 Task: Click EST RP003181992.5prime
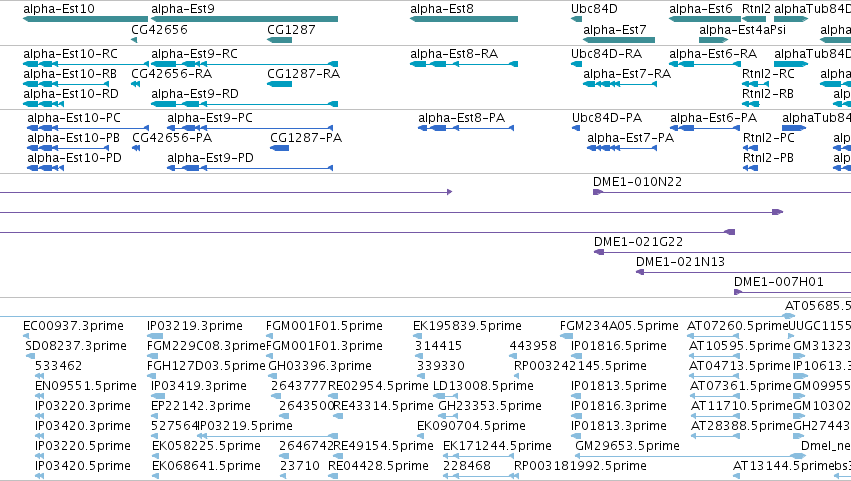coord(517,477)
